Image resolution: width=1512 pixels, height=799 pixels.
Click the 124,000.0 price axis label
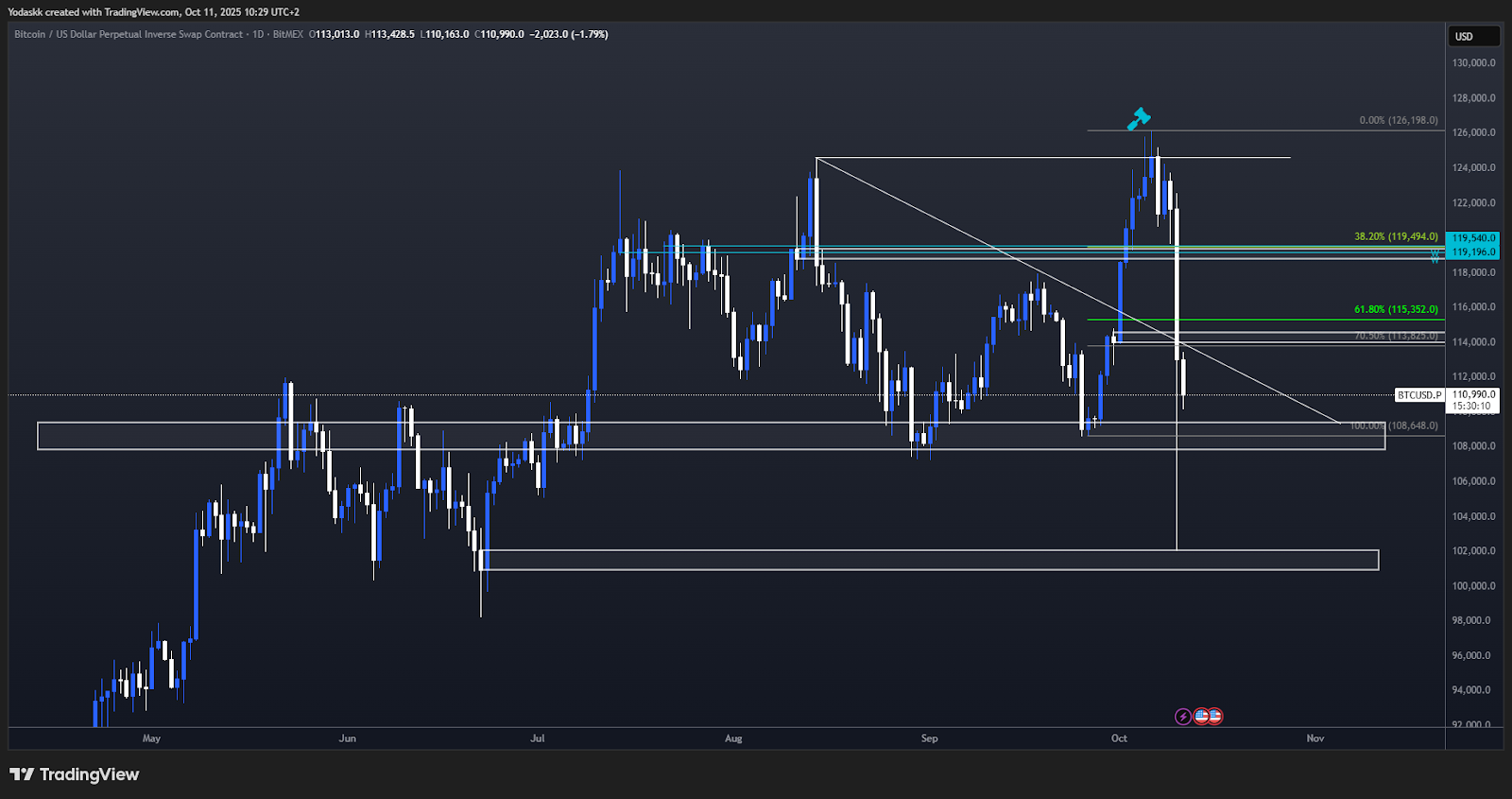1473,168
